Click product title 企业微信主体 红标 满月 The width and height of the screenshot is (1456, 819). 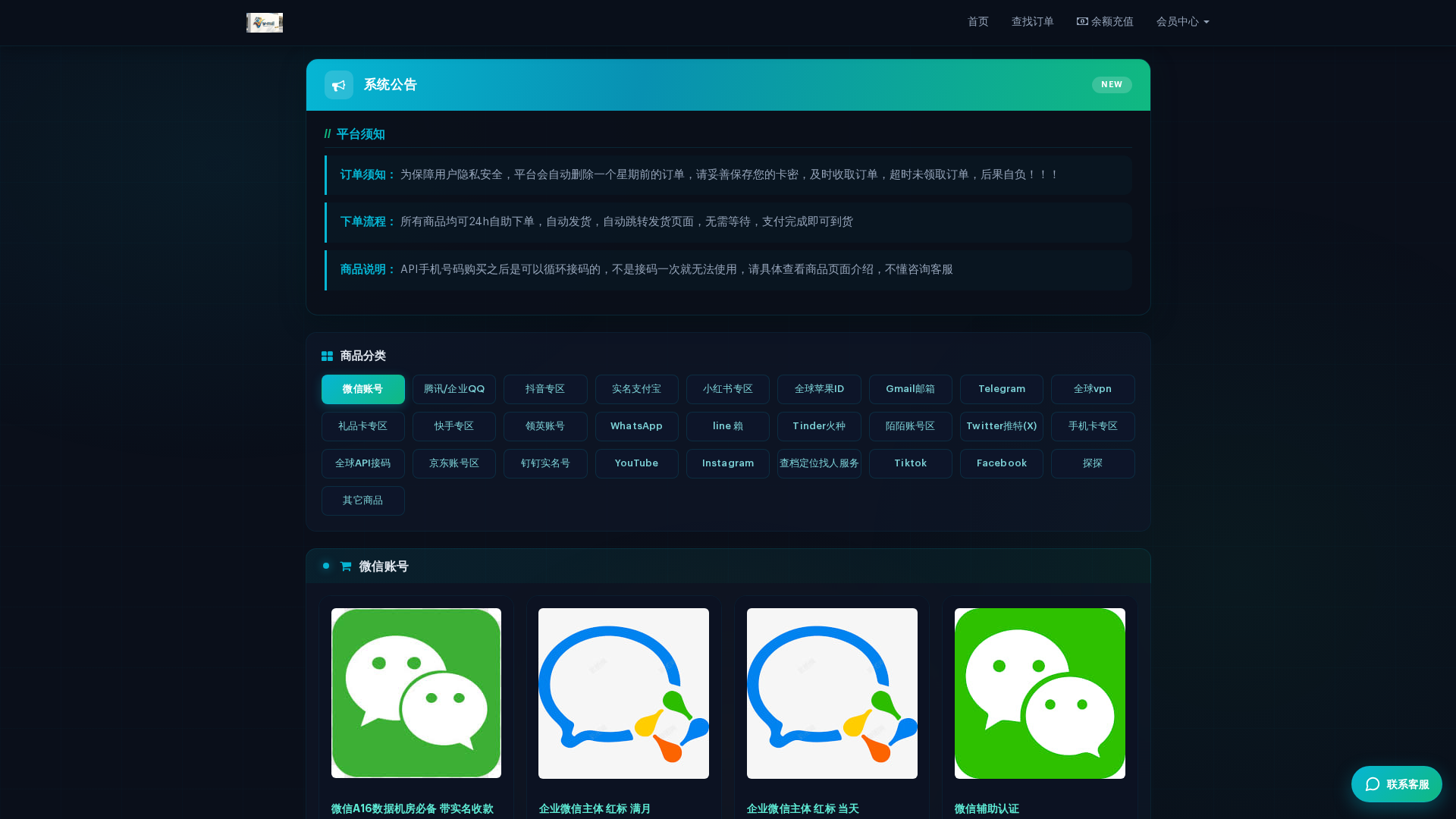tap(595, 809)
